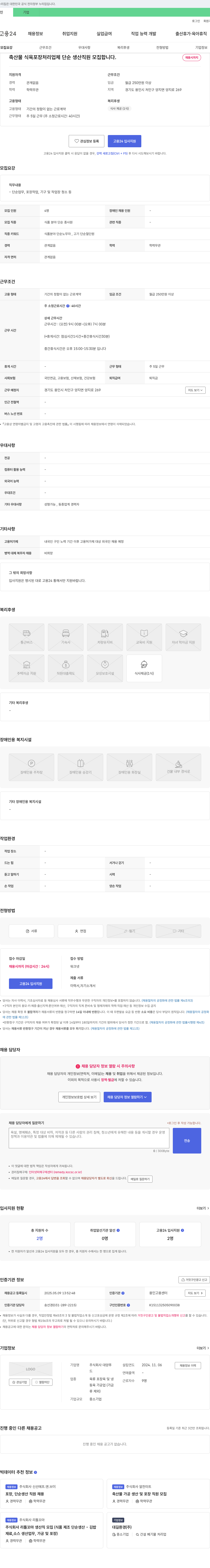Click the info icon next to 빅데이터 추천 정보

tap(35, 1472)
